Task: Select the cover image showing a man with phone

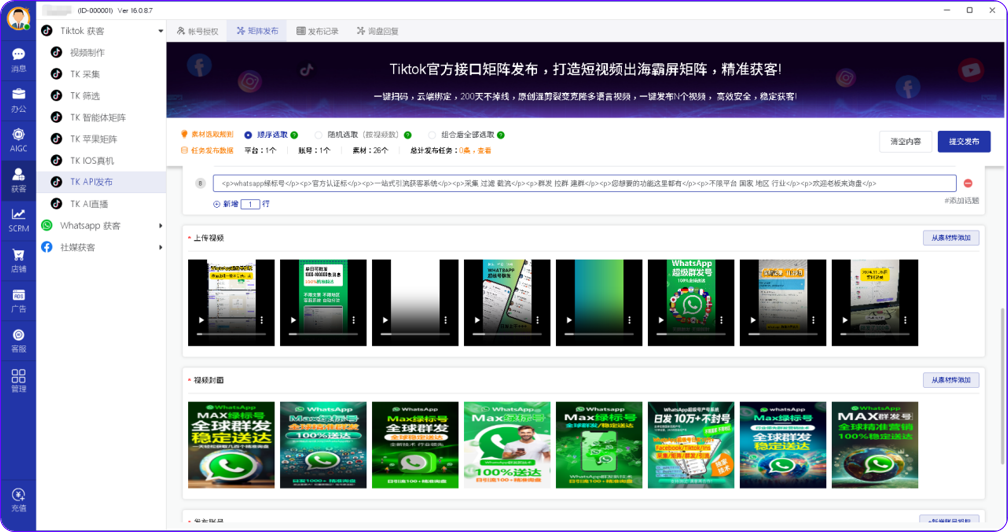Action: pyautogui.click(x=507, y=445)
